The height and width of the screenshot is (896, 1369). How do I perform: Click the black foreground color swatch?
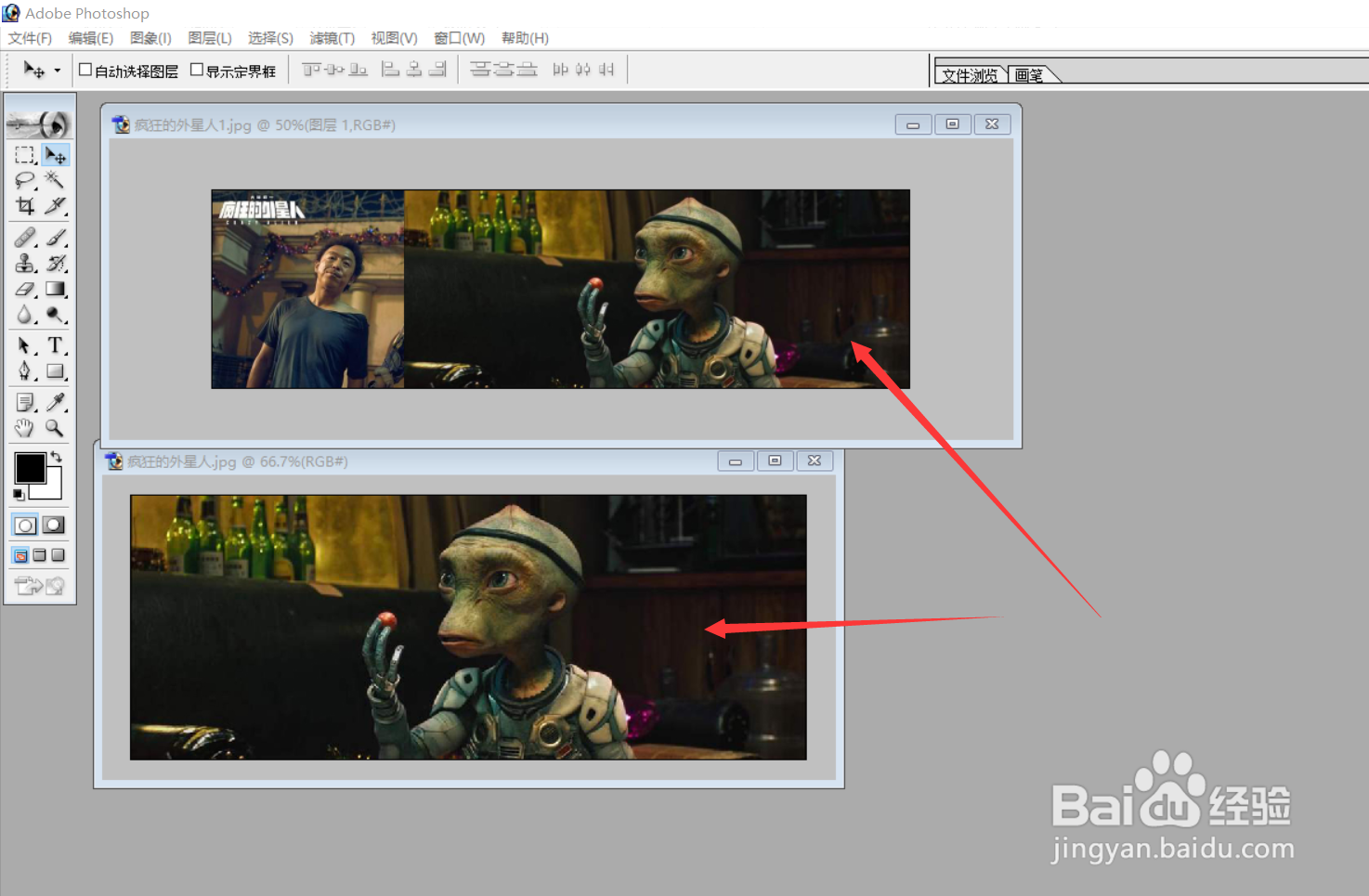[29, 468]
